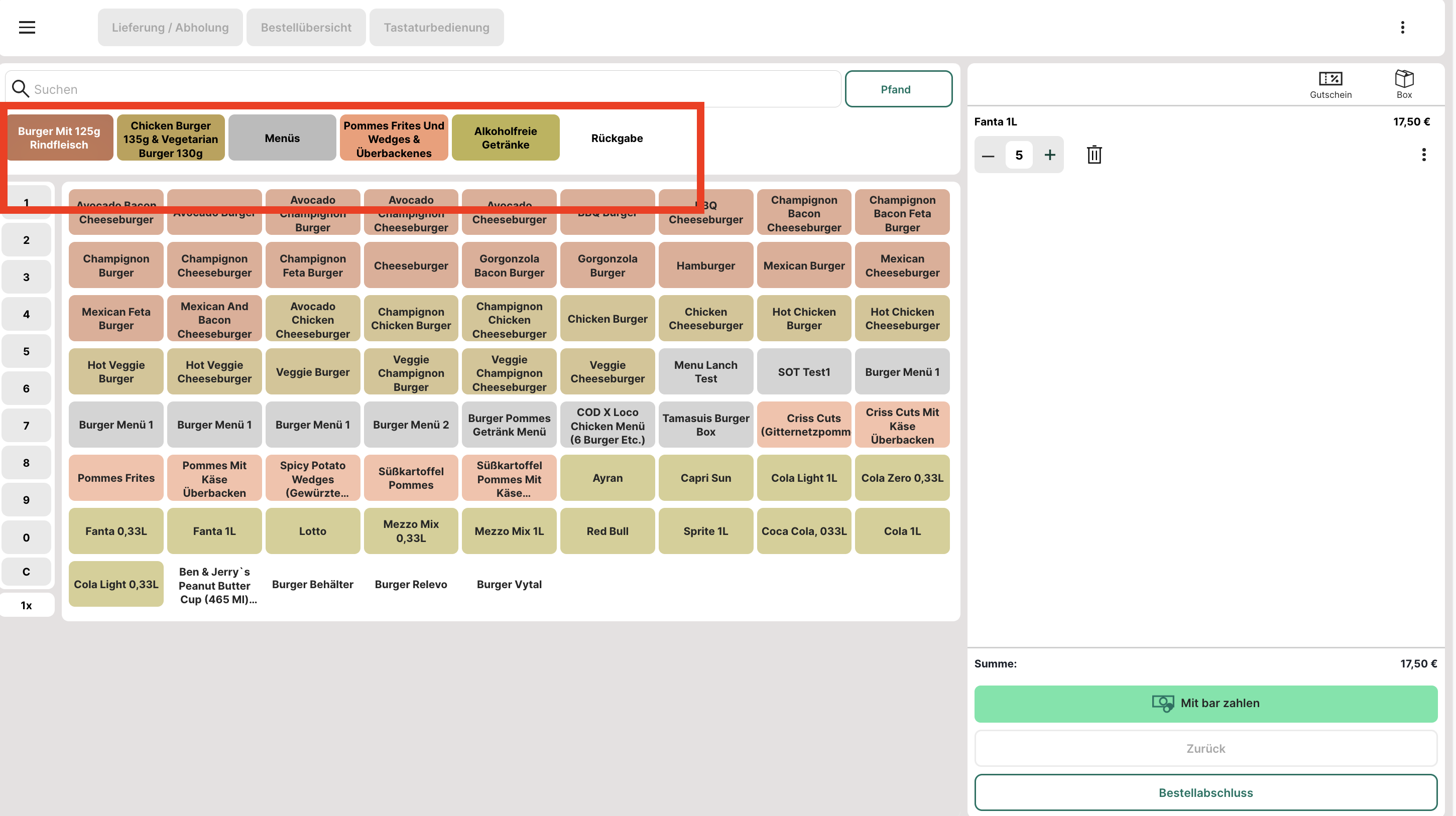The image size is (1456, 816).
Task: Open Lieferung / Abholung tab
Action: coord(170,27)
